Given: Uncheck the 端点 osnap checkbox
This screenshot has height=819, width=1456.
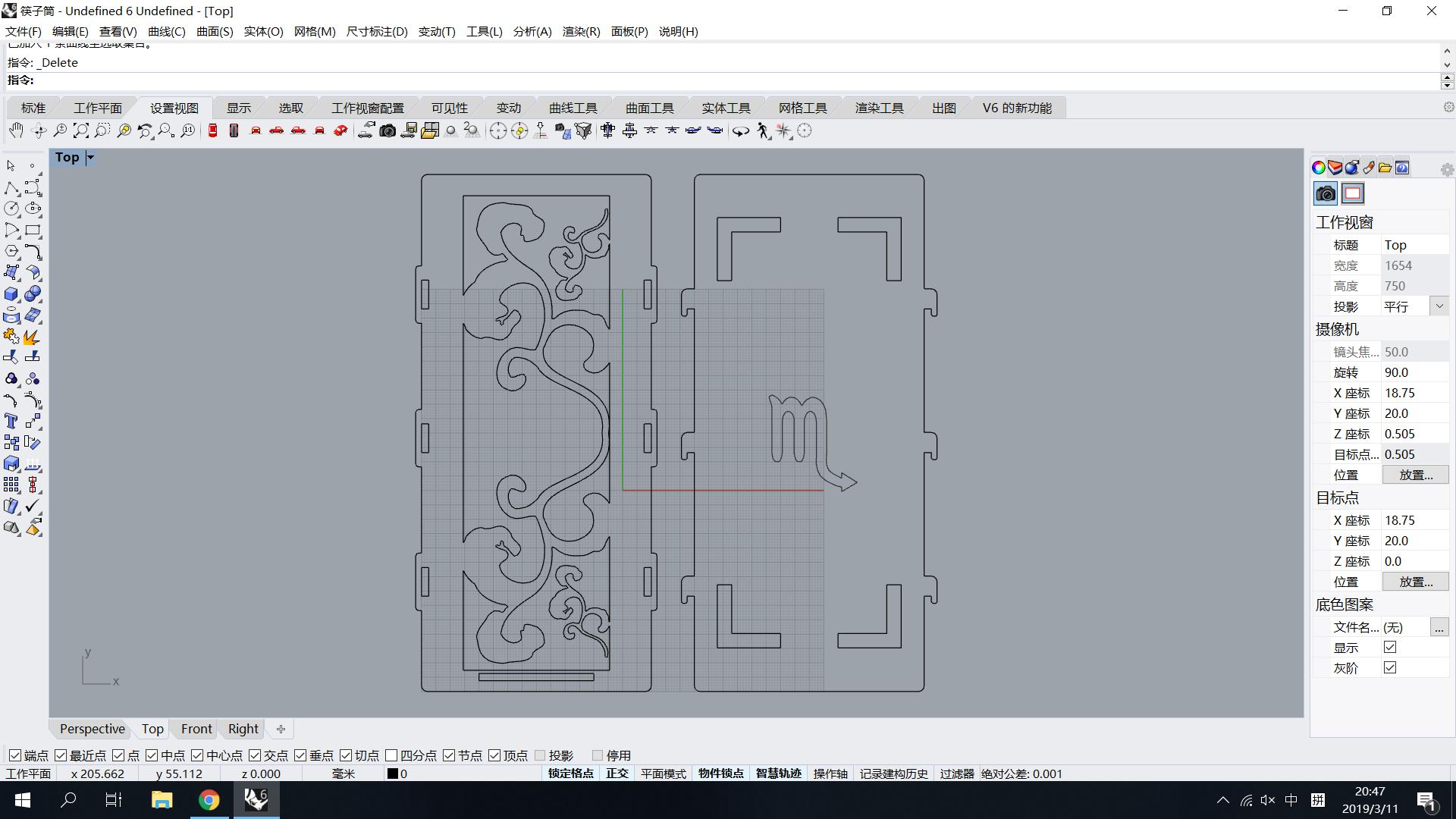Looking at the screenshot, I should pyautogui.click(x=15, y=755).
